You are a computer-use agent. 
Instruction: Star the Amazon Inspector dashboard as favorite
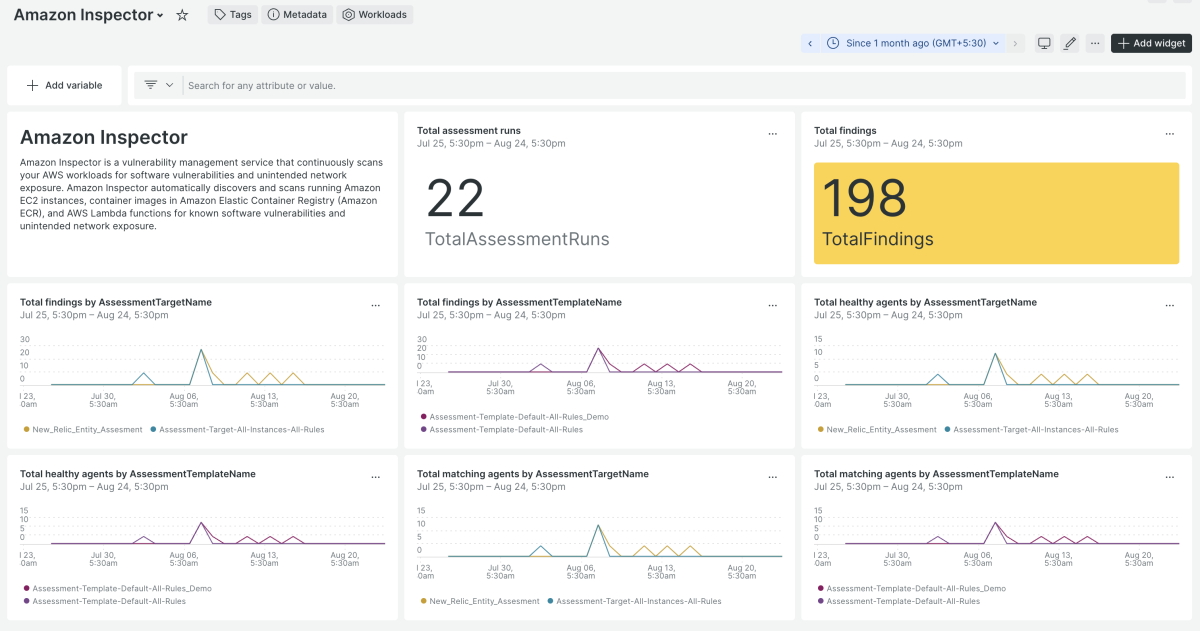coord(182,15)
